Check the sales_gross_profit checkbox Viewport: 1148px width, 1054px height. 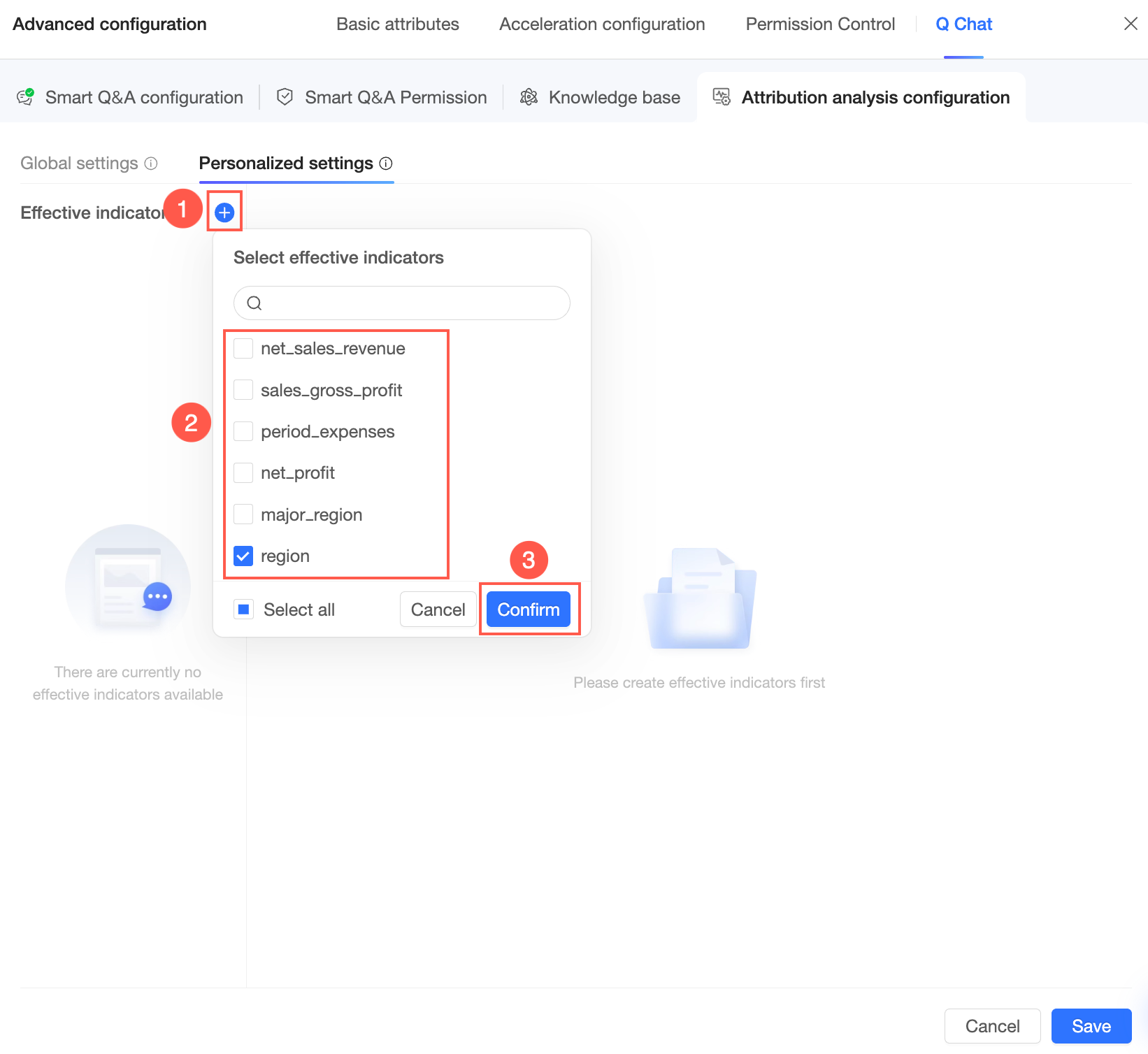click(x=243, y=390)
